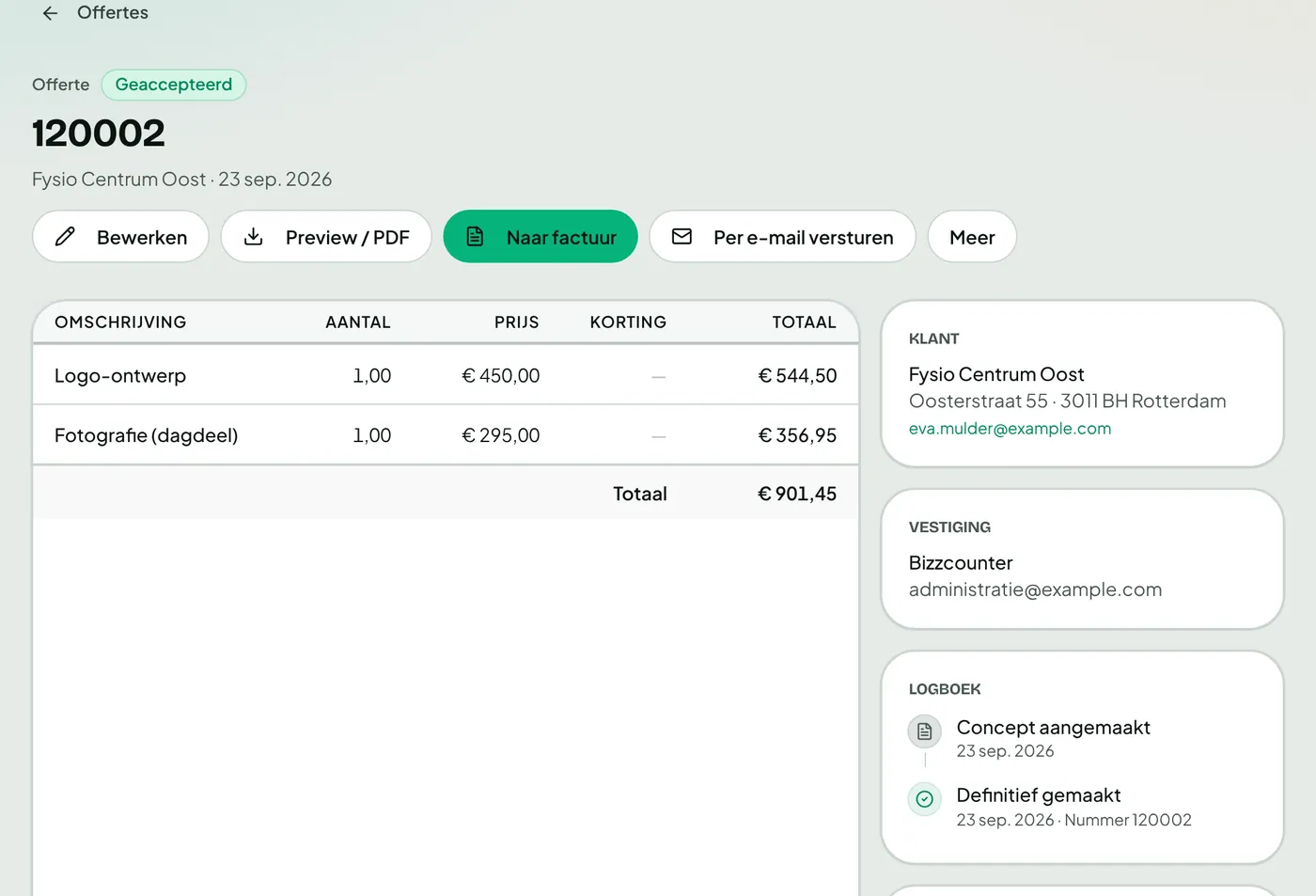Click the document icon on Naar factuur
The height and width of the screenshot is (896, 1316).
pyautogui.click(x=476, y=237)
